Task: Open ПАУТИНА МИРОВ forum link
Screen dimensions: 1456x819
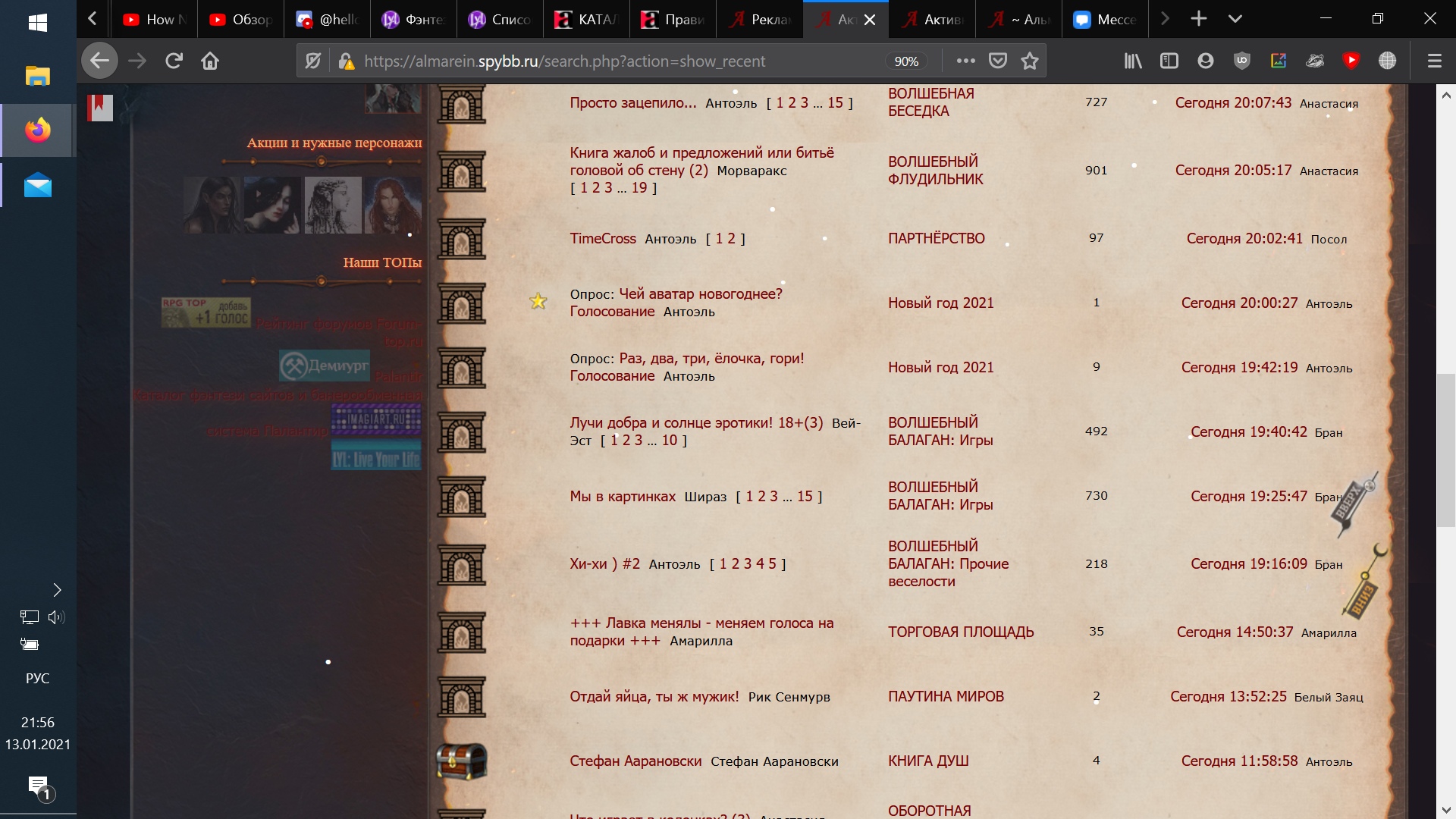Action: coord(946,696)
